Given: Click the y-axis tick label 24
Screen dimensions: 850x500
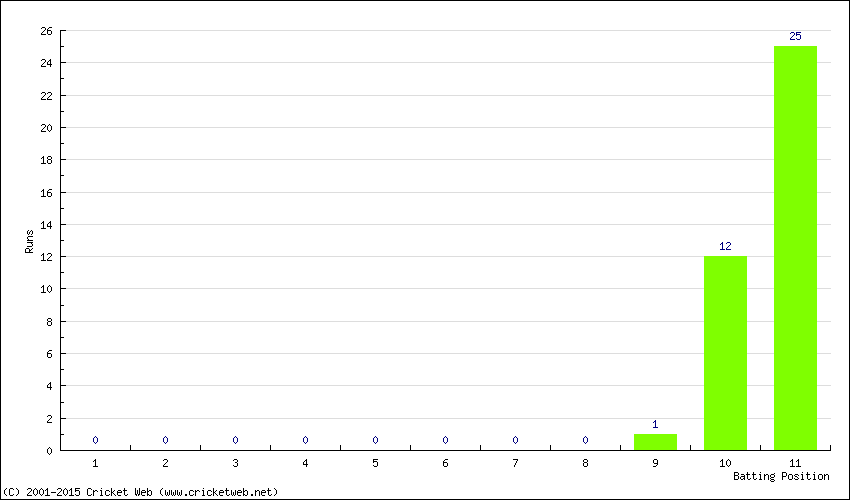Looking at the screenshot, I should 47,63.
